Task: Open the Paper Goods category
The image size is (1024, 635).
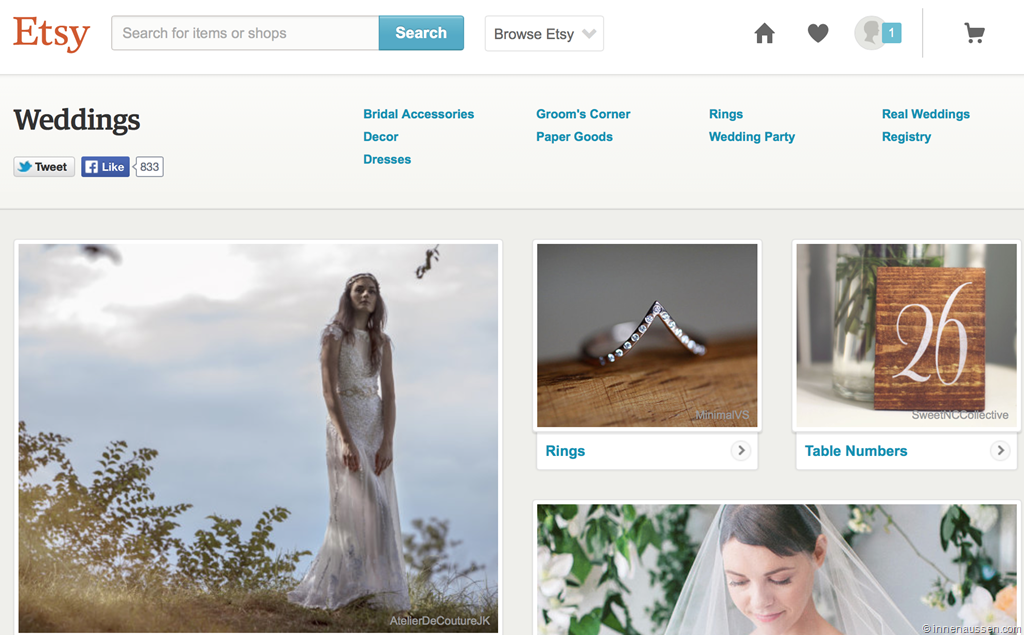Action: pyautogui.click(x=574, y=137)
